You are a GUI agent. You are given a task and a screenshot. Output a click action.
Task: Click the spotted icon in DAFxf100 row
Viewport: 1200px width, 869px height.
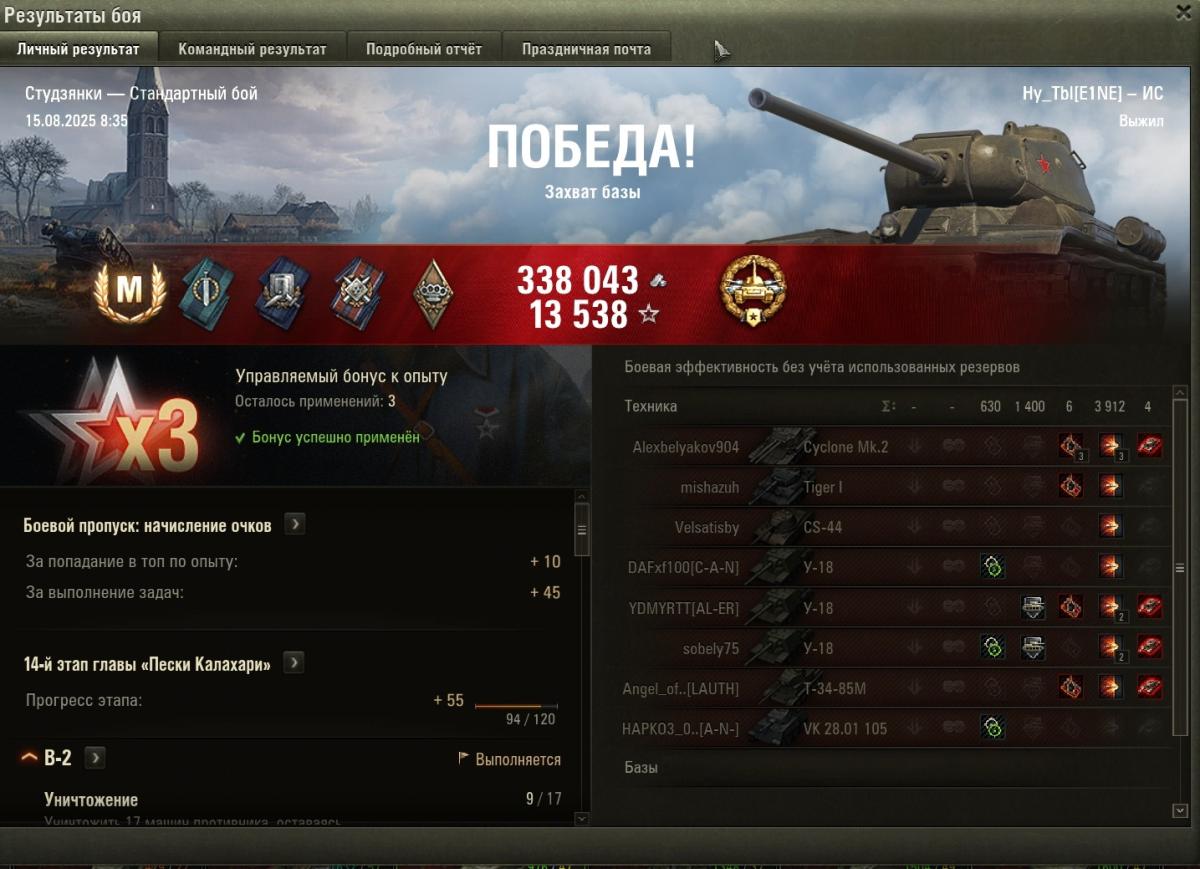[992, 568]
